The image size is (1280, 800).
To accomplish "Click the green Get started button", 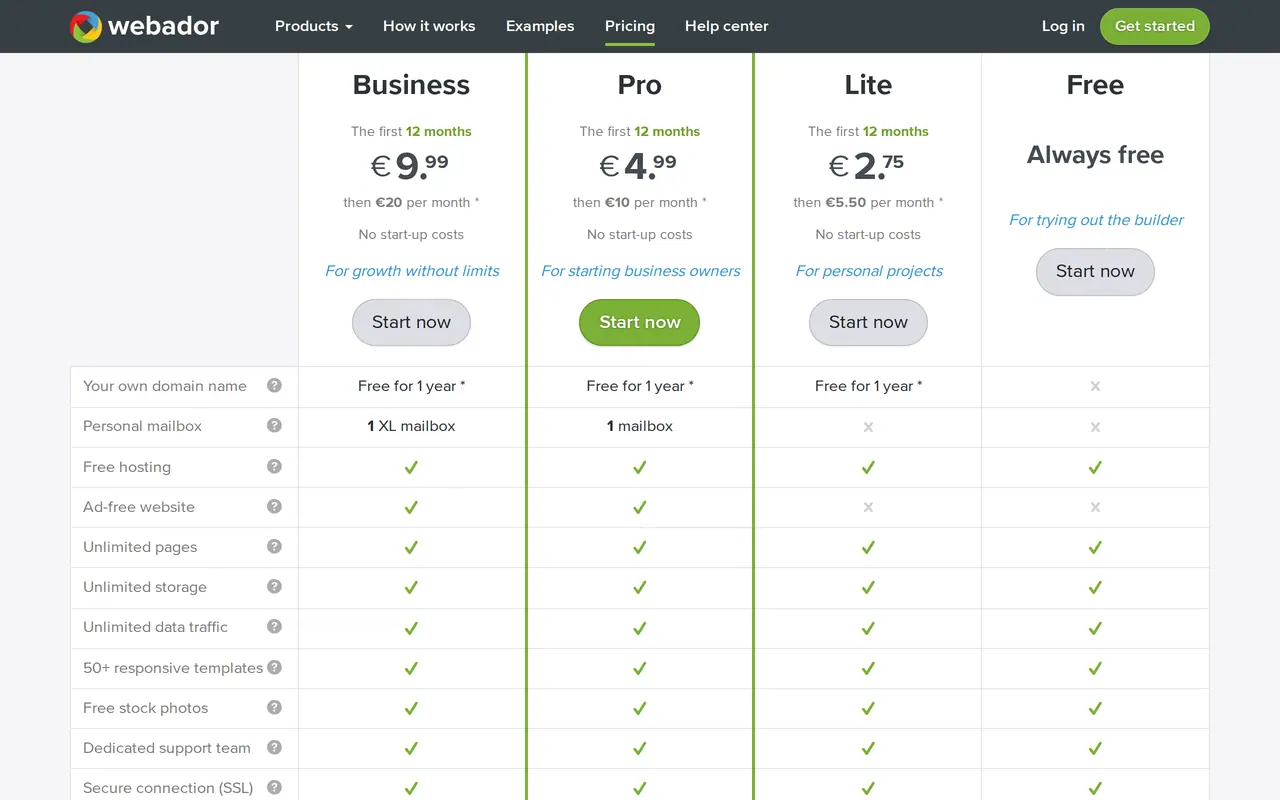I will 1155,26.
